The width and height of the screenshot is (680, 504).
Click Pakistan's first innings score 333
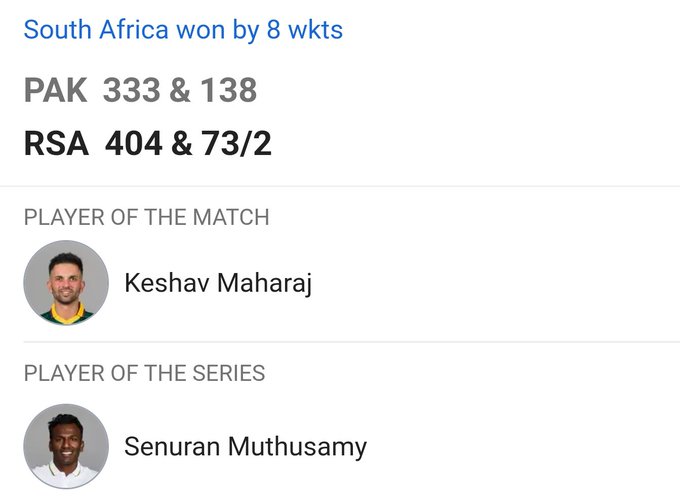[132, 91]
